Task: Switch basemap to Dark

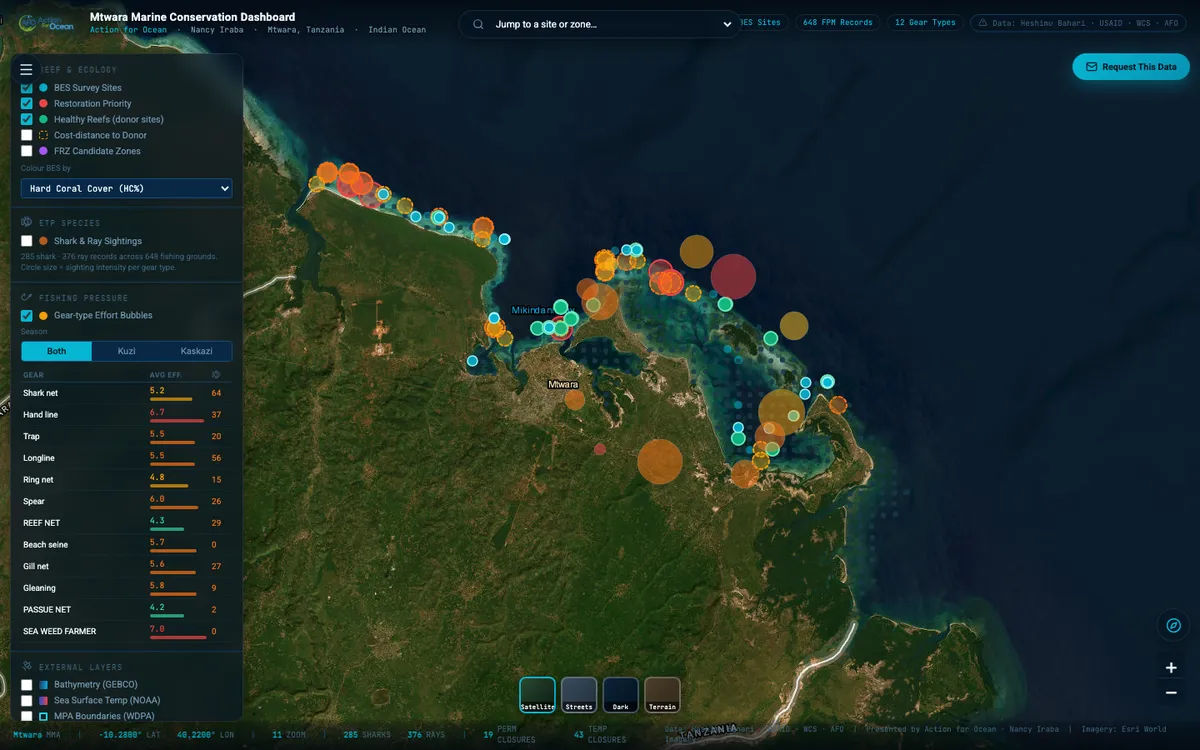Action: [x=621, y=694]
